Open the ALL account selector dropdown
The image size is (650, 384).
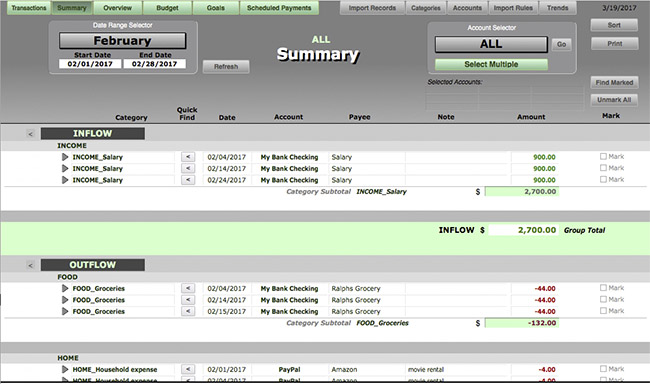coord(491,44)
